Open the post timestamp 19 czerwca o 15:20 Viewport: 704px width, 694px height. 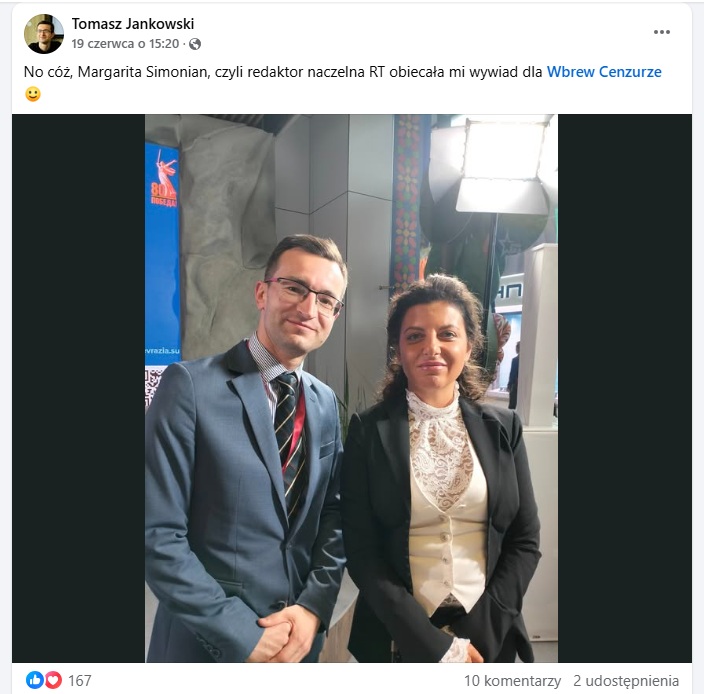coord(125,44)
